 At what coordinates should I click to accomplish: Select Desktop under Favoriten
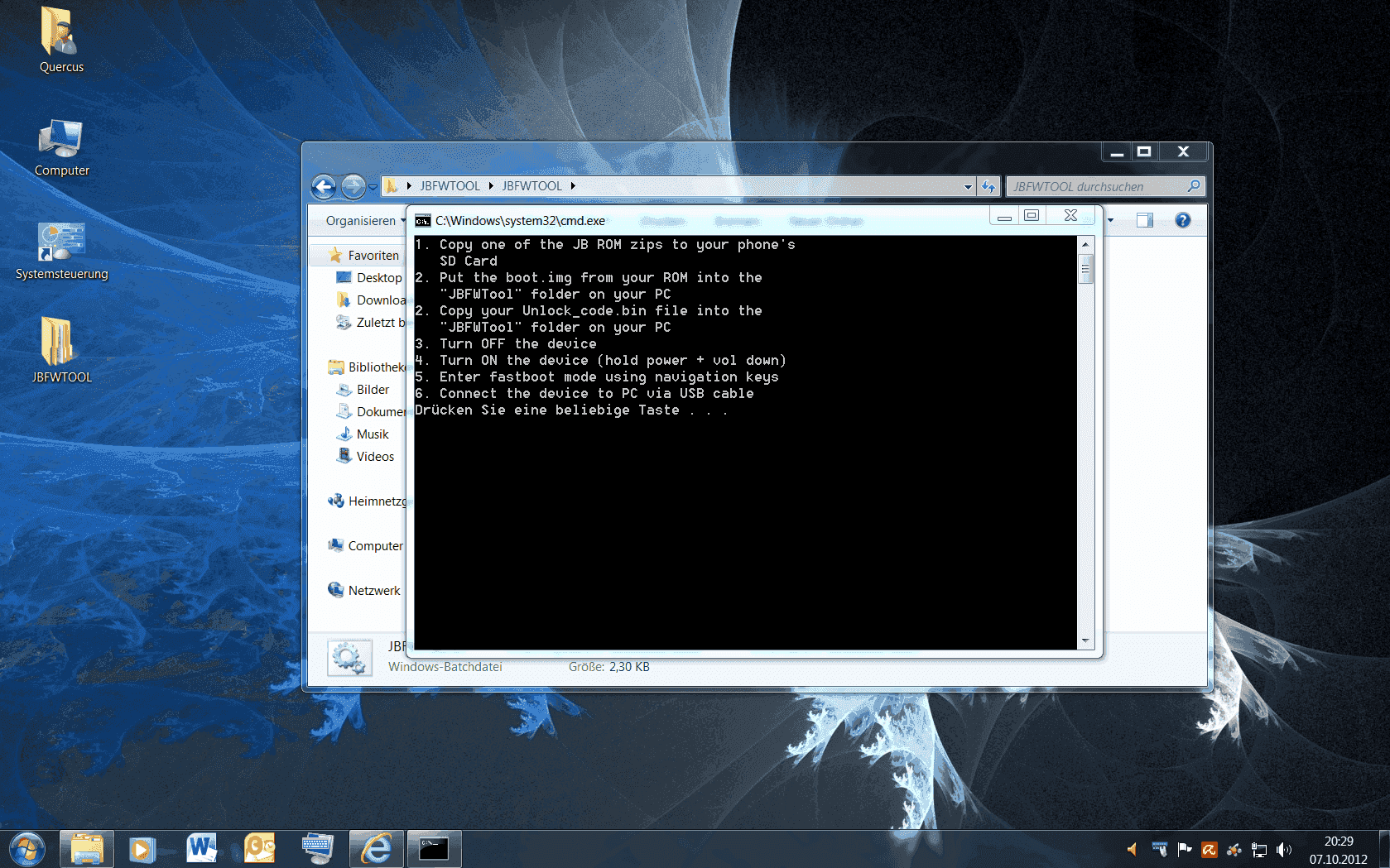370,277
